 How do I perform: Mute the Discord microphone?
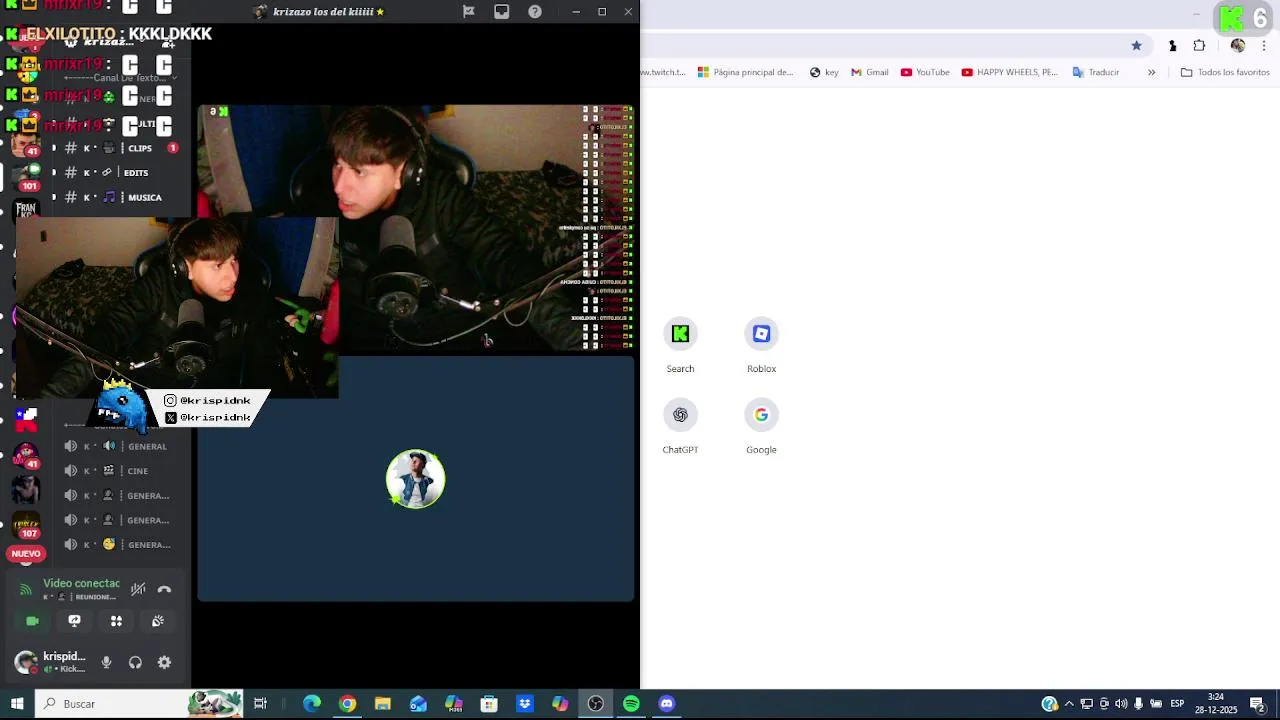tap(106, 662)
